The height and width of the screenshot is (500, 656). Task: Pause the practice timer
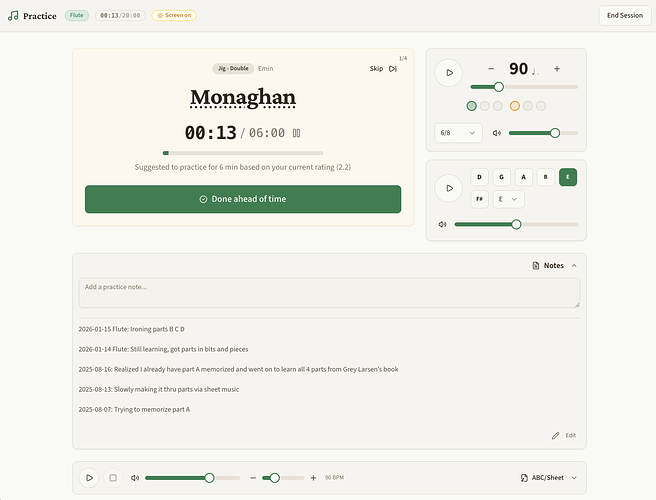[296, 133]
